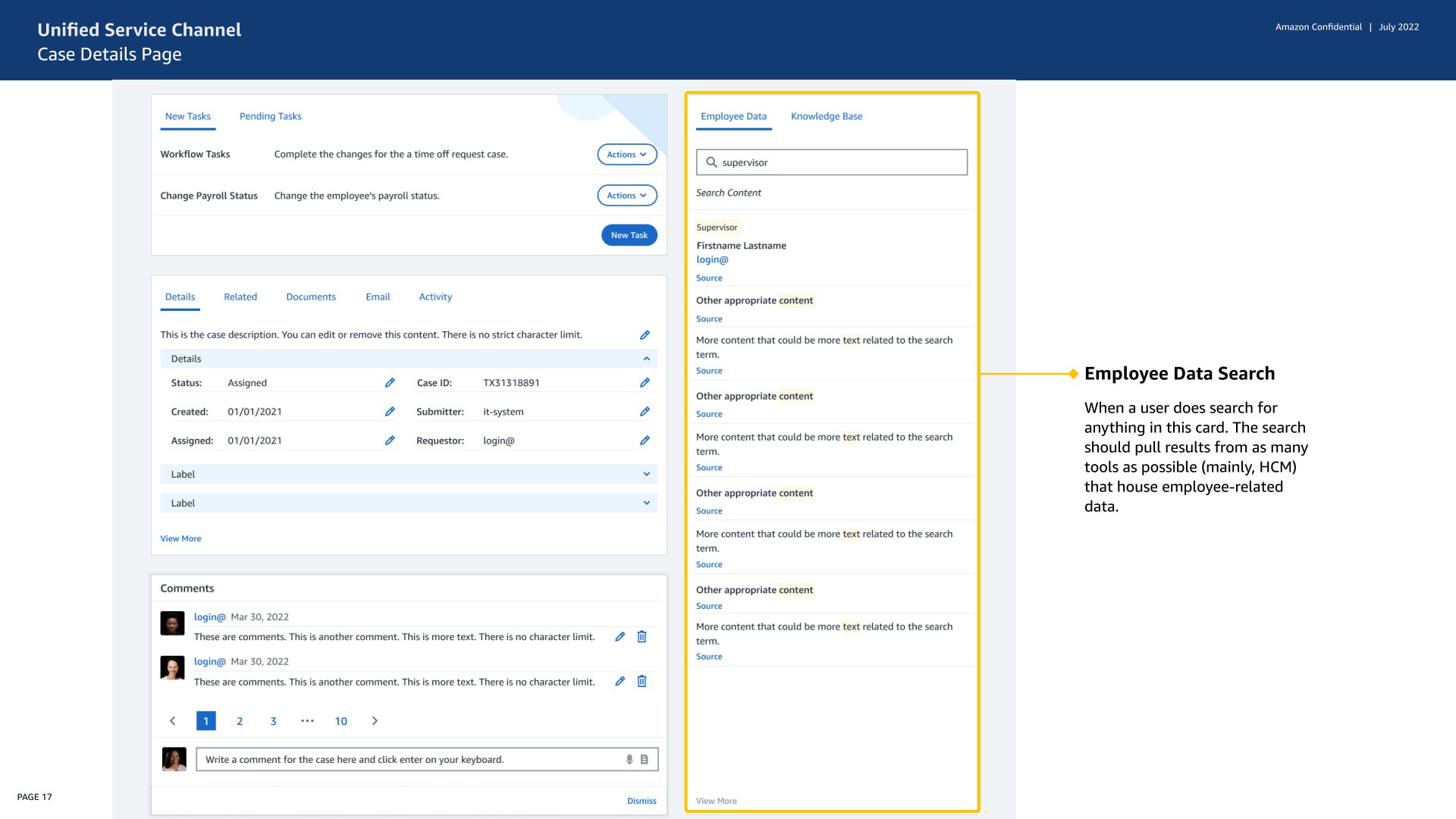Click the New Task button
1456x819 pixels.
(x=629, y=235)
